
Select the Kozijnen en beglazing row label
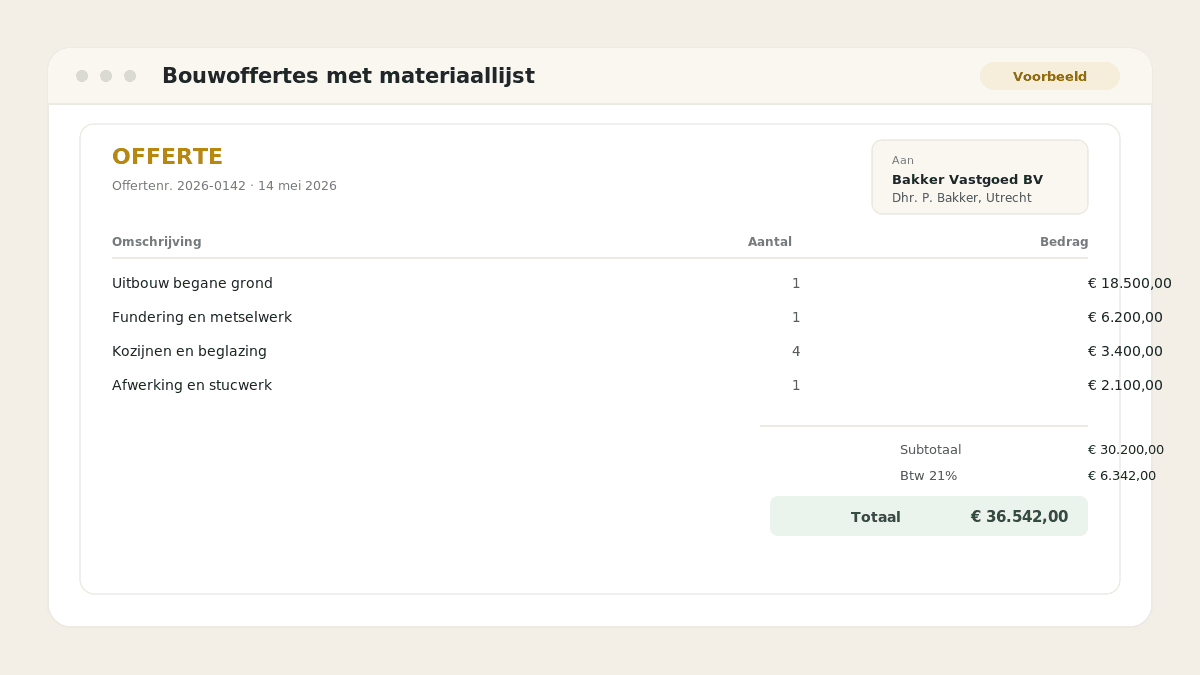pos(189,351)
